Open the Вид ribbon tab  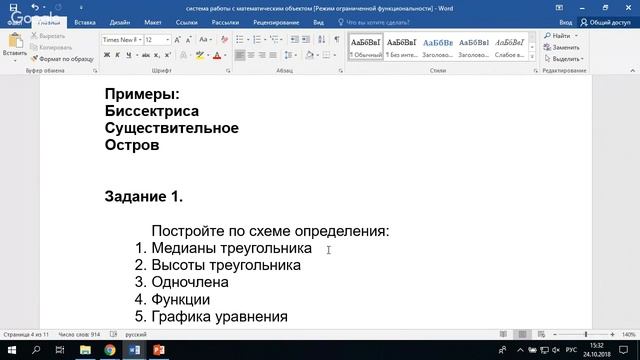point(318,22)
